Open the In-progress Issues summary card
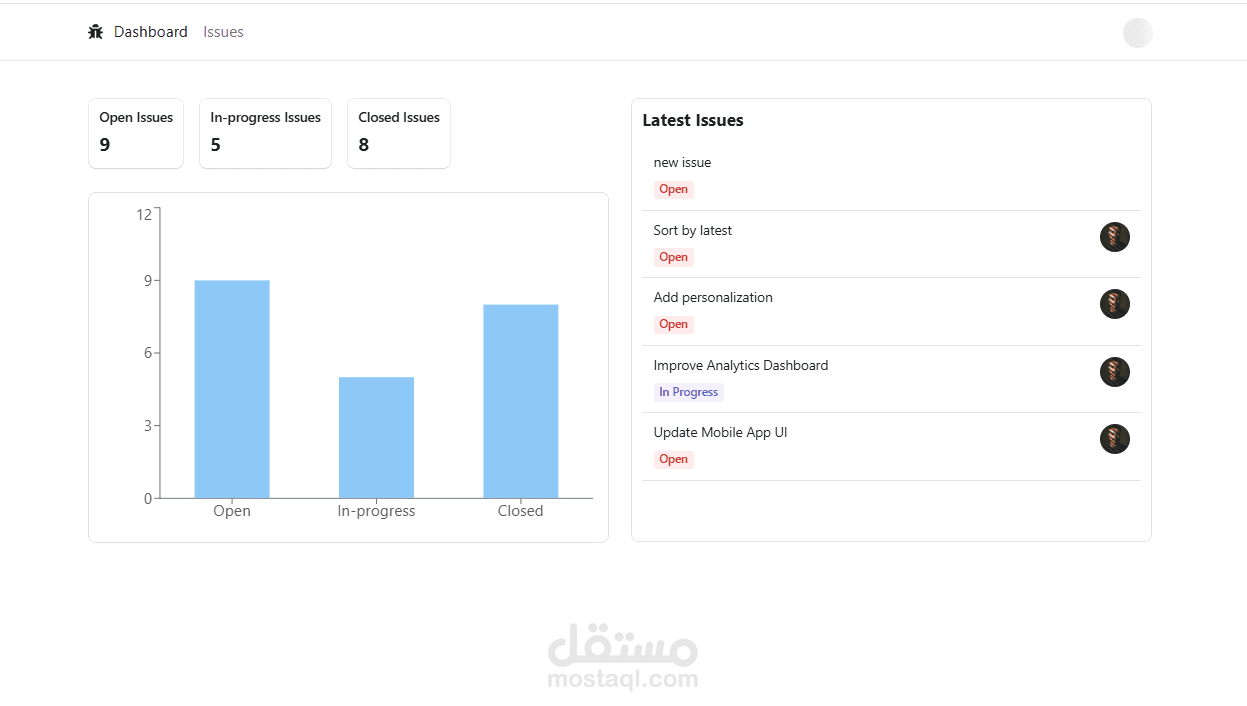 coord(265,133)
